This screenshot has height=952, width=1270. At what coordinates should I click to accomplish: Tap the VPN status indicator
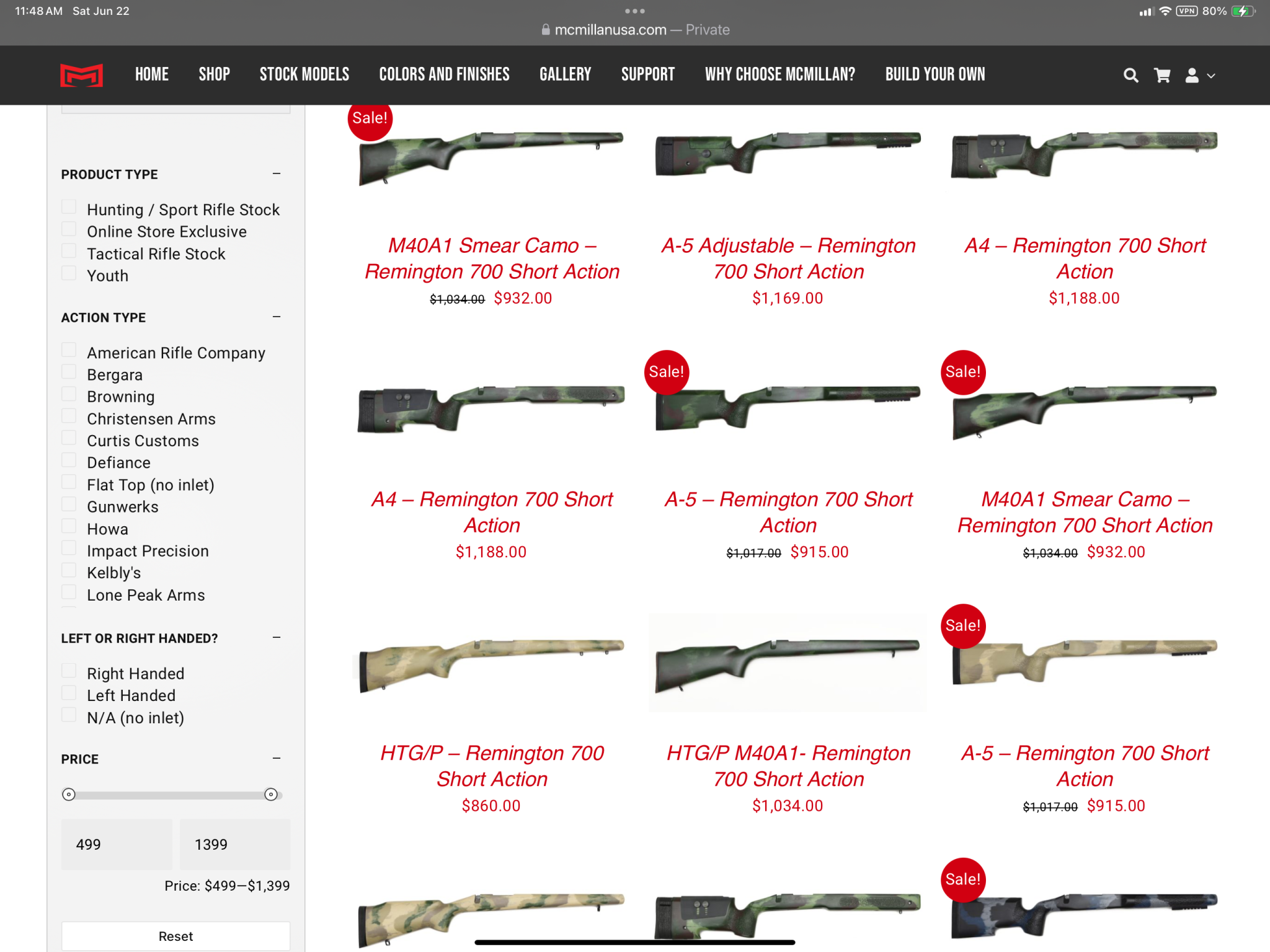pos(1187,11)
